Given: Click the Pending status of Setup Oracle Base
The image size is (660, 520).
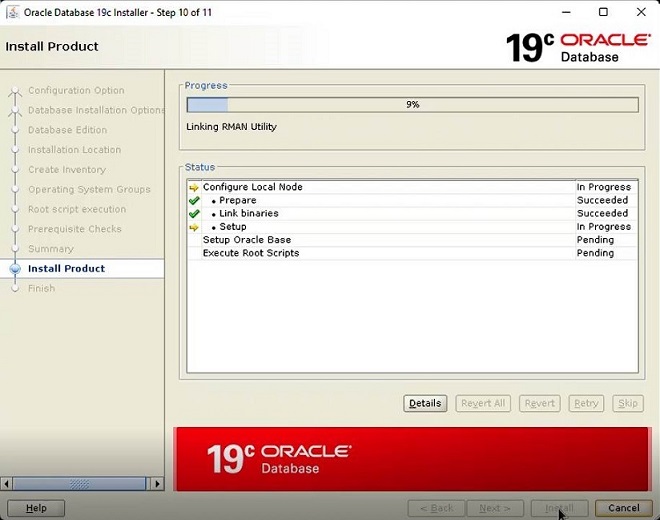Looking at the screenshot, I should [595, 240].
